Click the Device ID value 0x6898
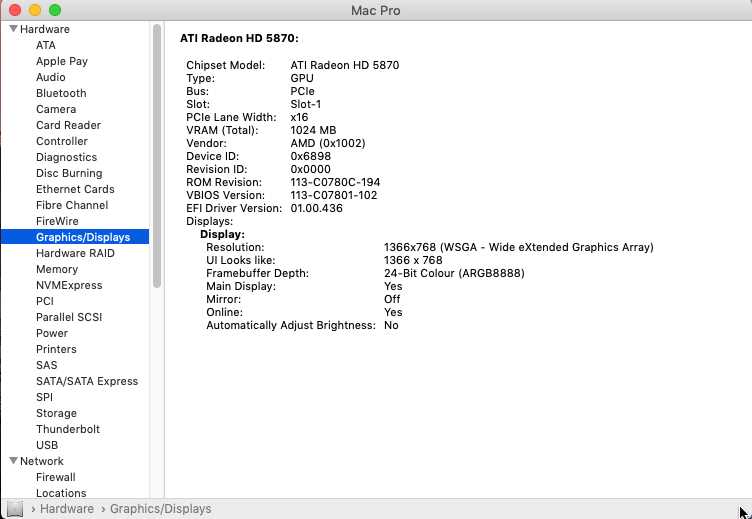This screenshot has height=519, width=752. [x=311, y=156]
